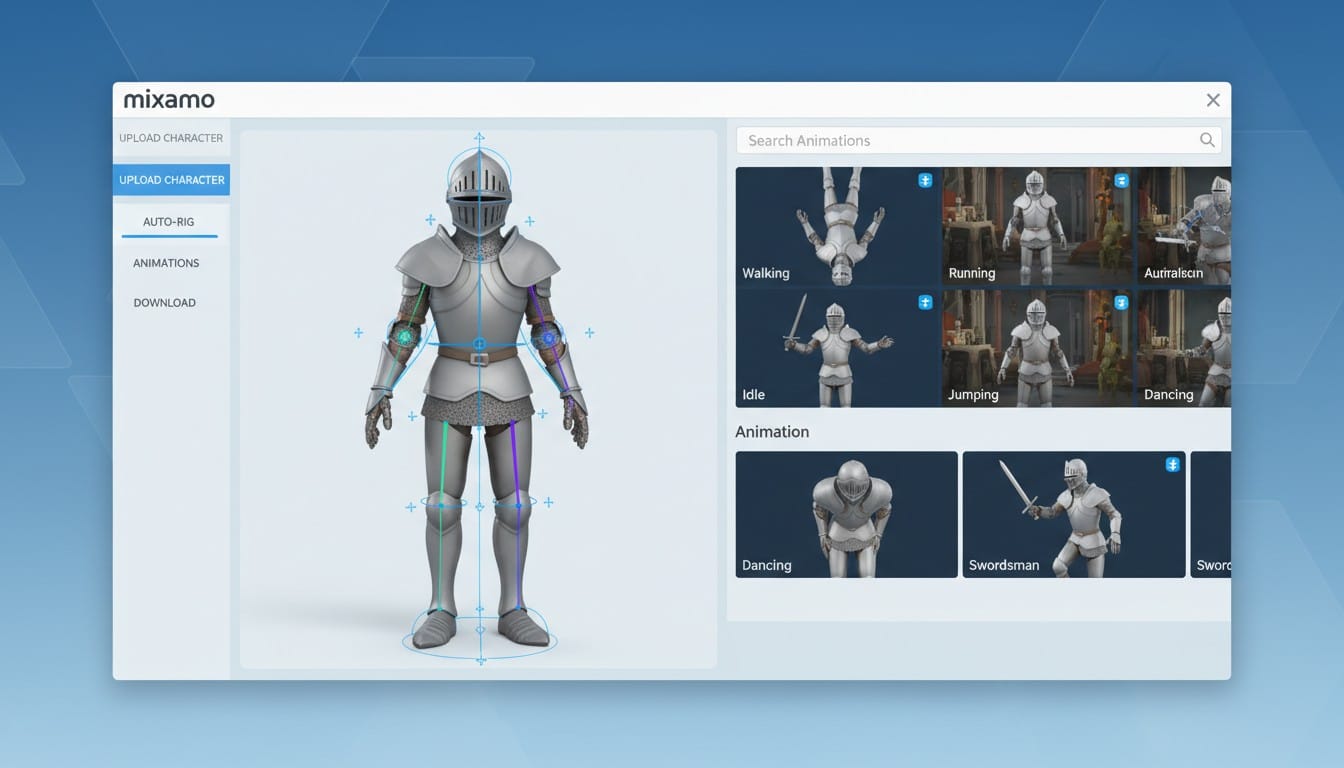Choose the Swordsman animation thumbnail
This screenshot has height=768, width=1344.
[x=1073, y=514]
